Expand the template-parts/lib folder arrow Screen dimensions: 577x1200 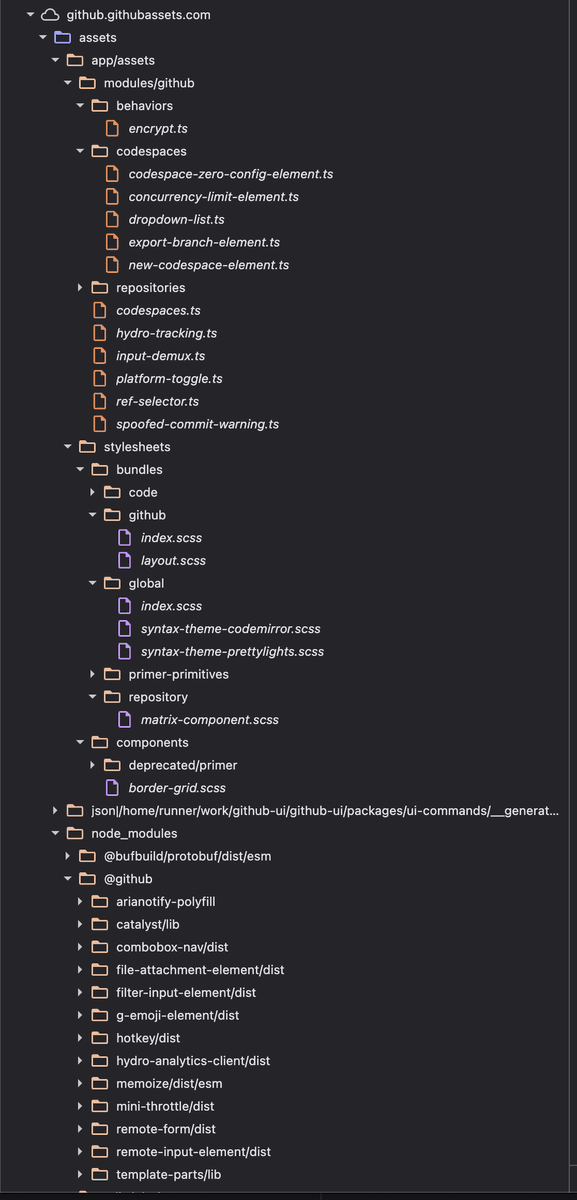(x=80, y=1175)
